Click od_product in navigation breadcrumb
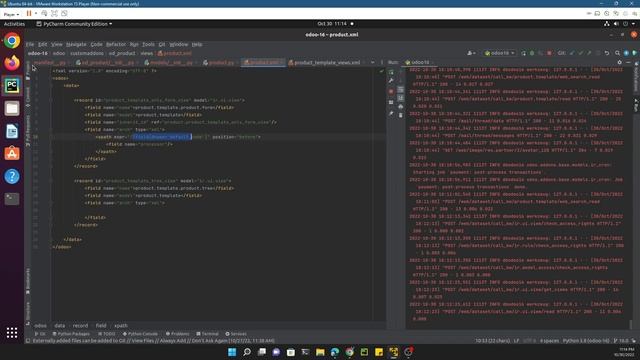640x360 pixels. pyautogui.click(x=122, y=53)
